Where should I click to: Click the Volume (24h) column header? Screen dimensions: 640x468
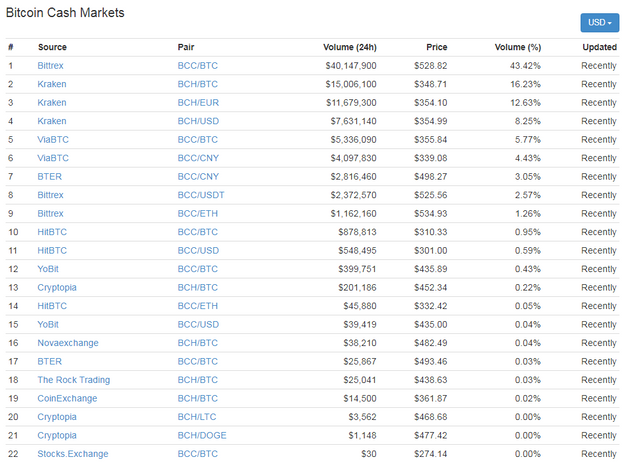click(x=350, y=47)
